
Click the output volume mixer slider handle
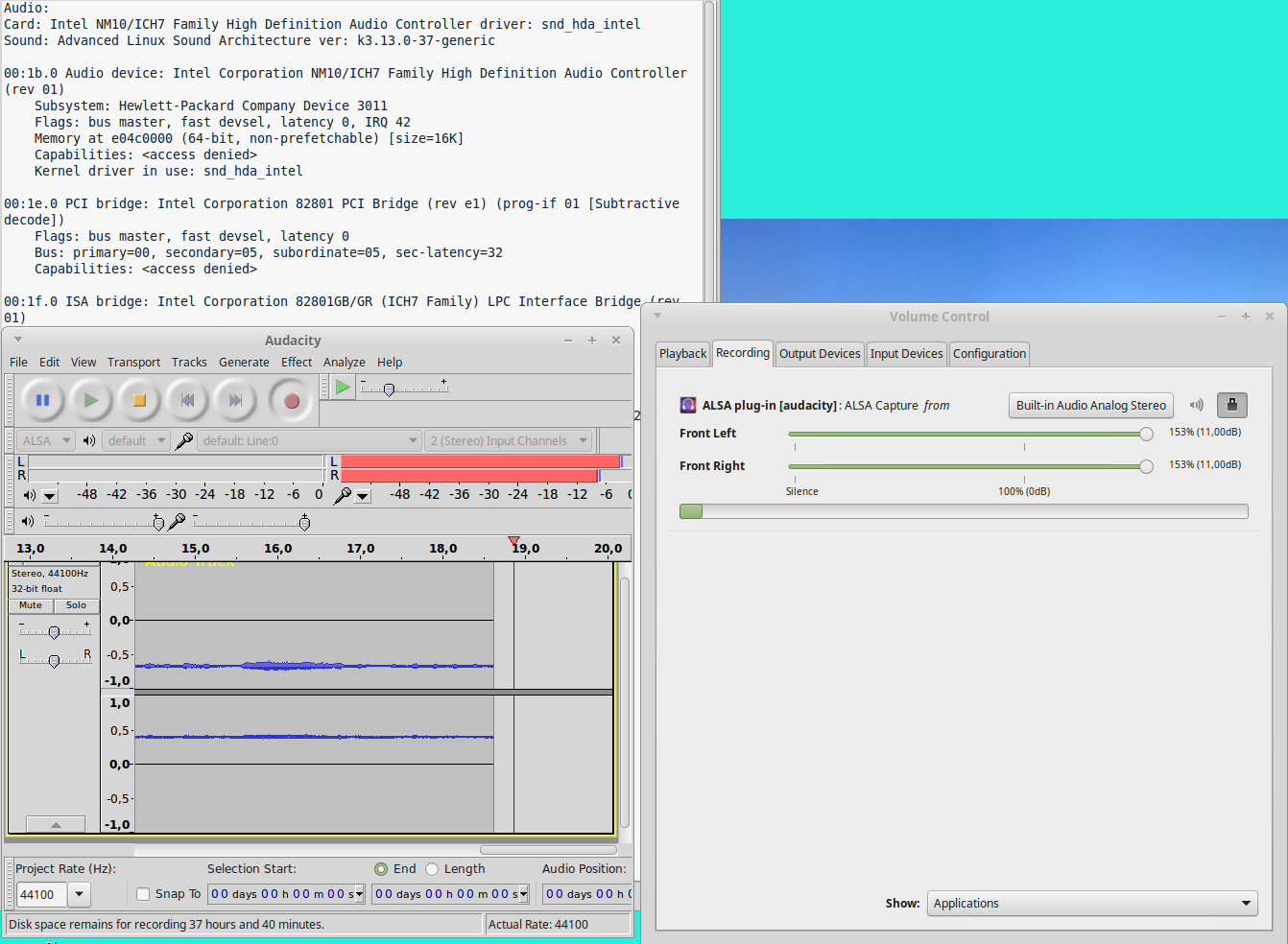point(158,523)
